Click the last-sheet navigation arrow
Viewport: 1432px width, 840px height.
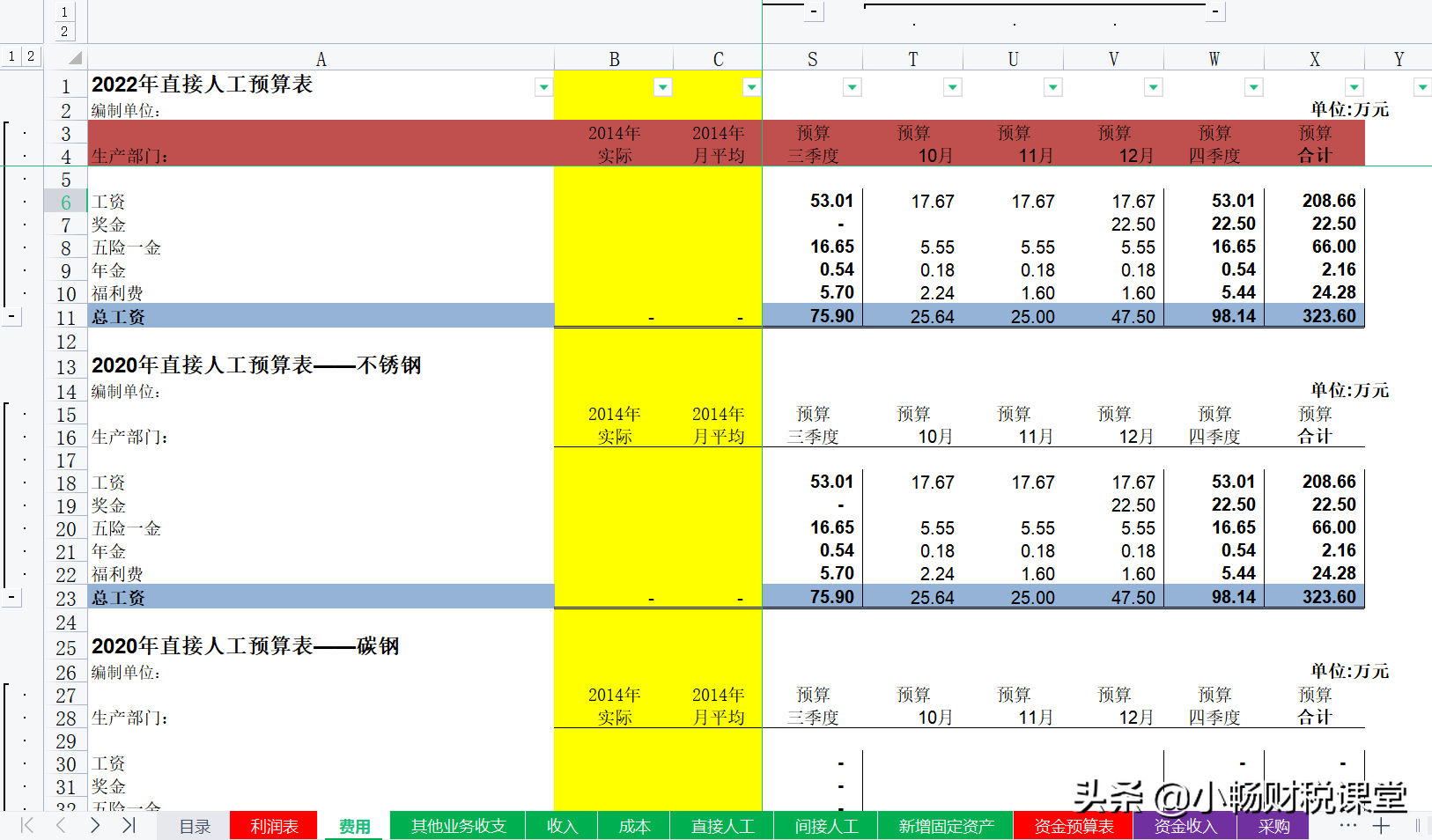[129, 826]
